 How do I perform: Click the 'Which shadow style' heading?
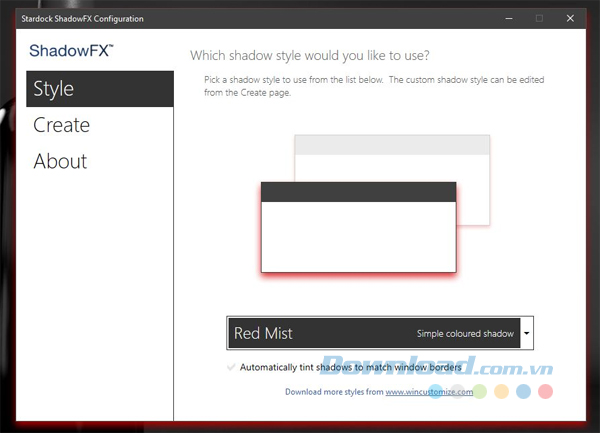(310, 56)
